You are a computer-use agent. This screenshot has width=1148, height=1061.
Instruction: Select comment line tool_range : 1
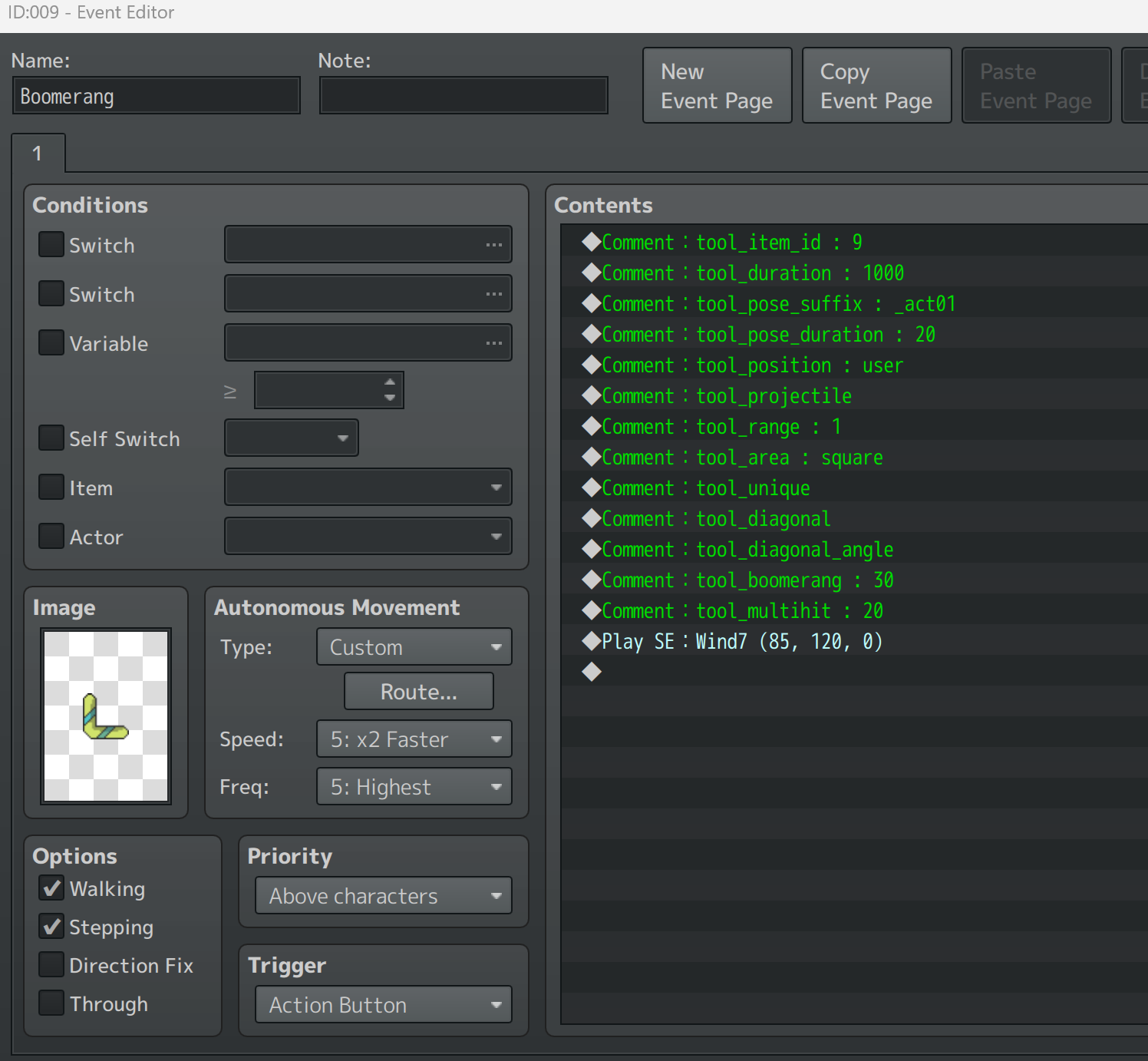[x=853, y=426]
